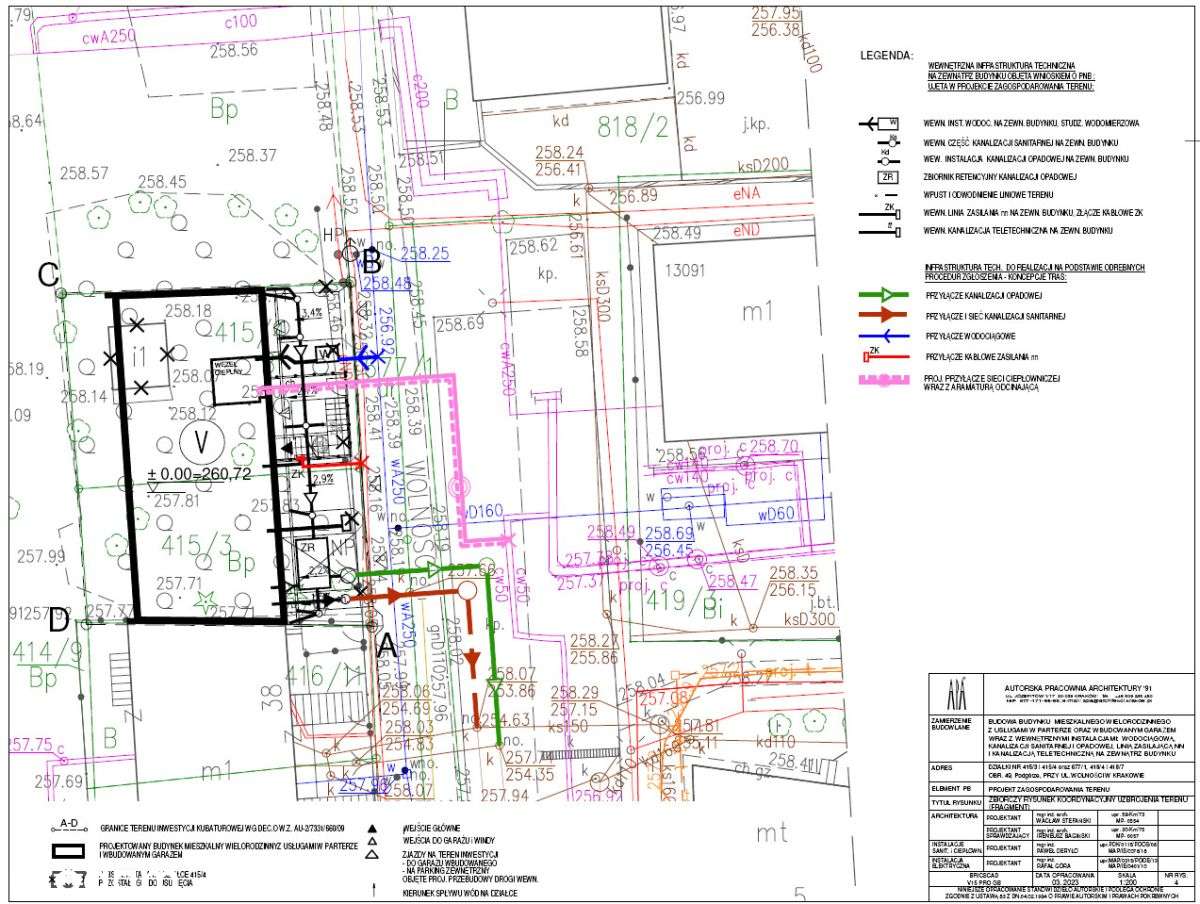Click the "wD60" blue pipe label
This screenshot has width=1200, height=904.
[778, 516]
